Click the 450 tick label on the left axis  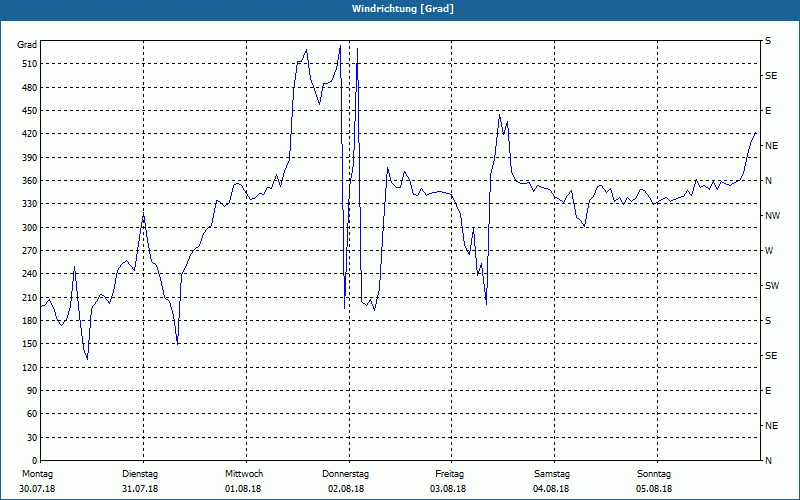[29, 111]
